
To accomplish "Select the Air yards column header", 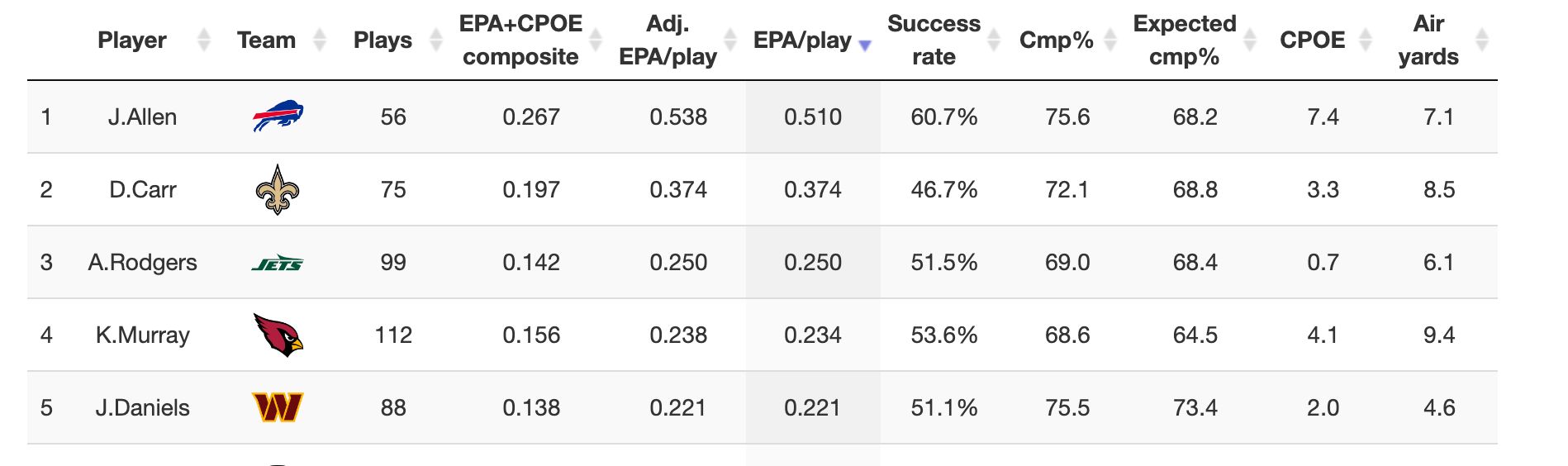I will pos(1428,40).
